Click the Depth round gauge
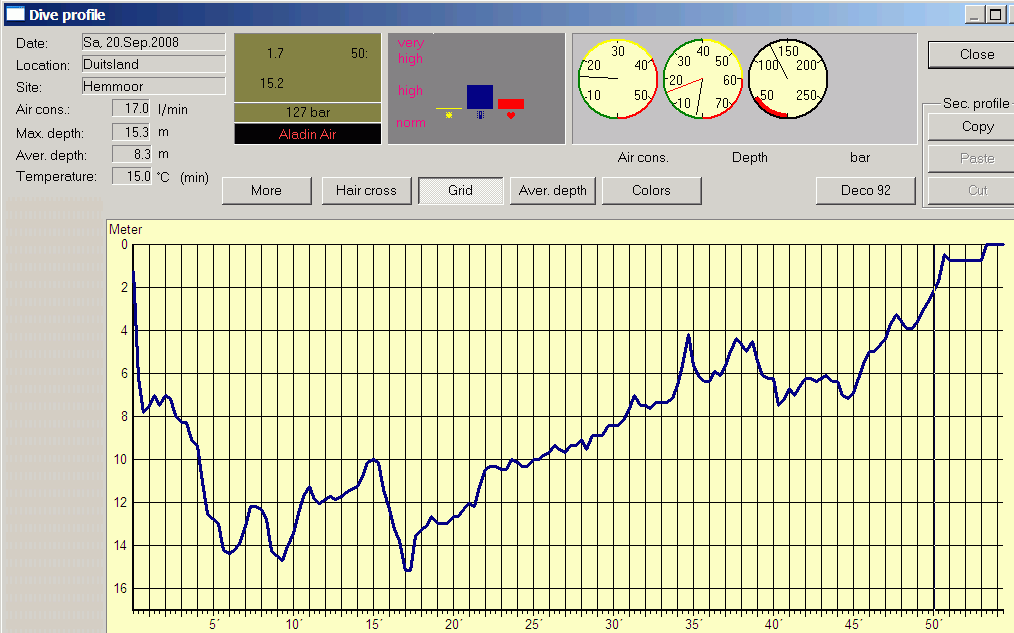The height and width of the screenshot is (633, 1014). tap(703, 79)
